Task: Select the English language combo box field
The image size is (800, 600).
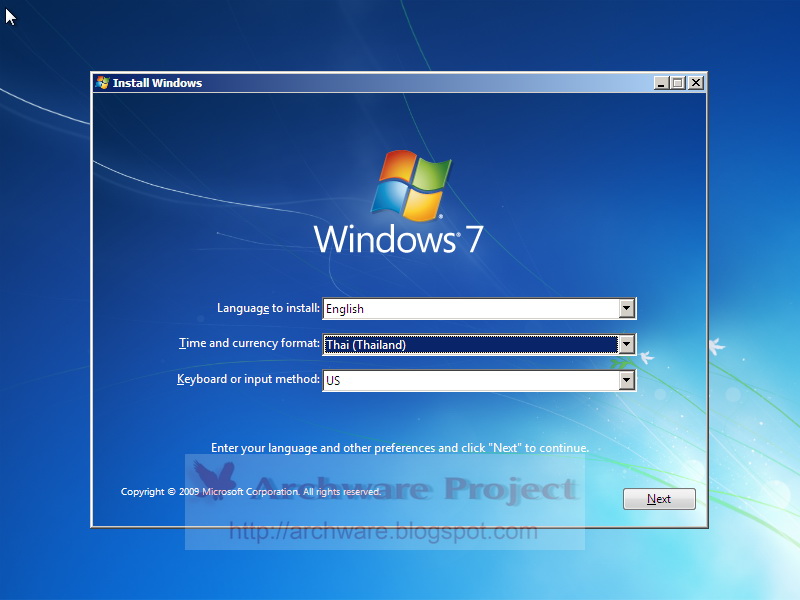Action: tap(479, 309)
